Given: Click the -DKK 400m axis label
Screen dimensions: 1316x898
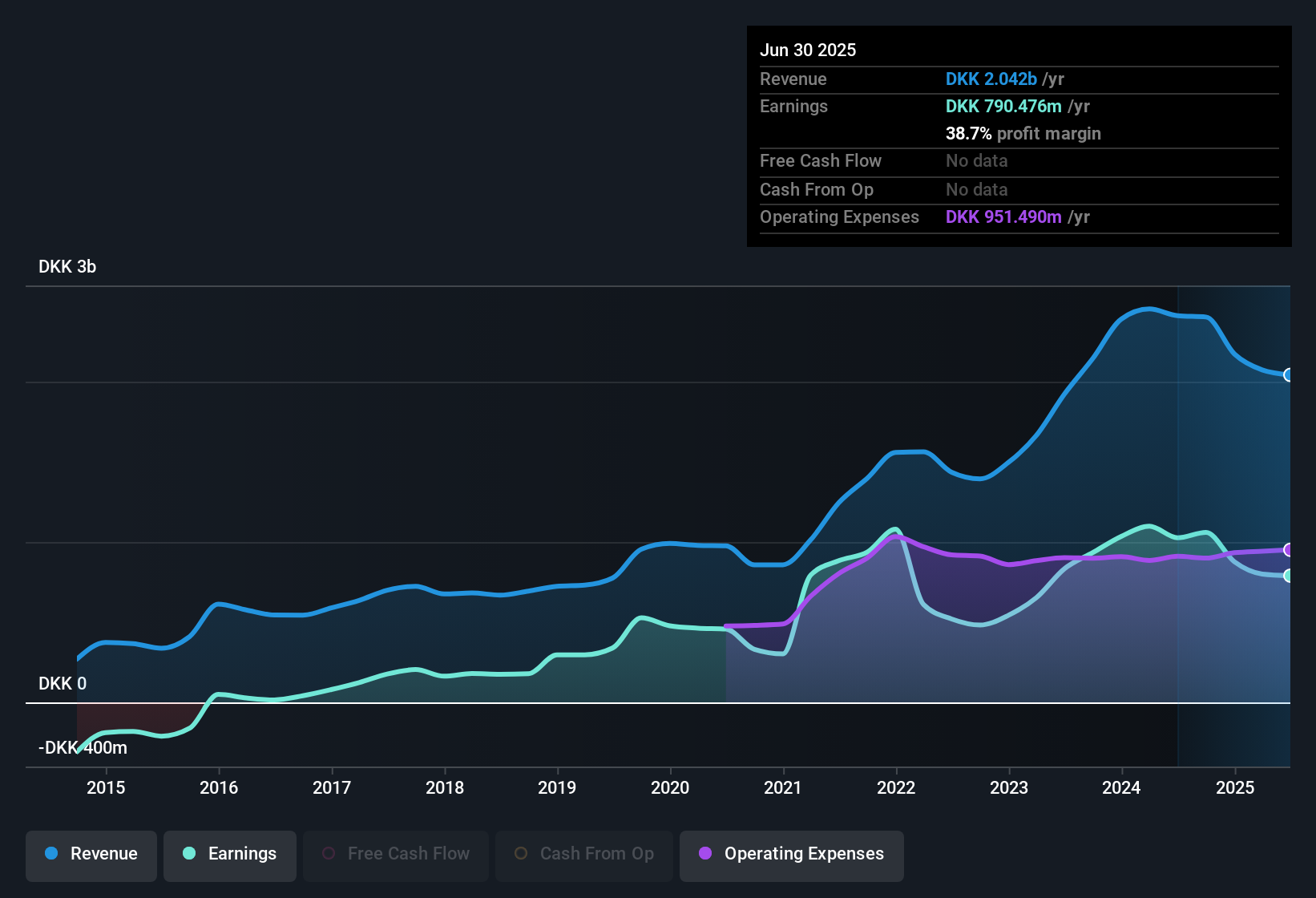Looking at the screenshot, I should [83, 748].
